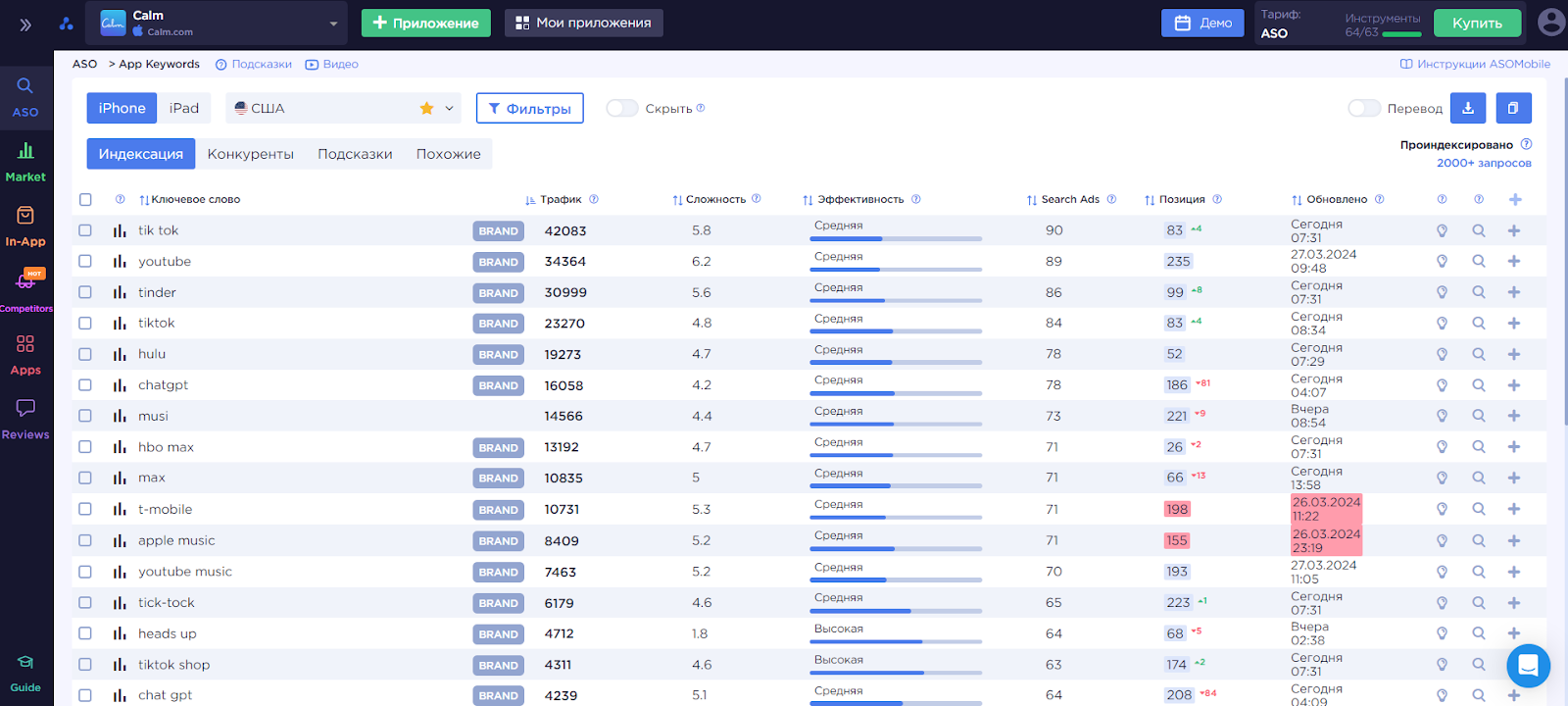Show chart for the apple music keyword

pyautogui.click(x=120, y=540)
